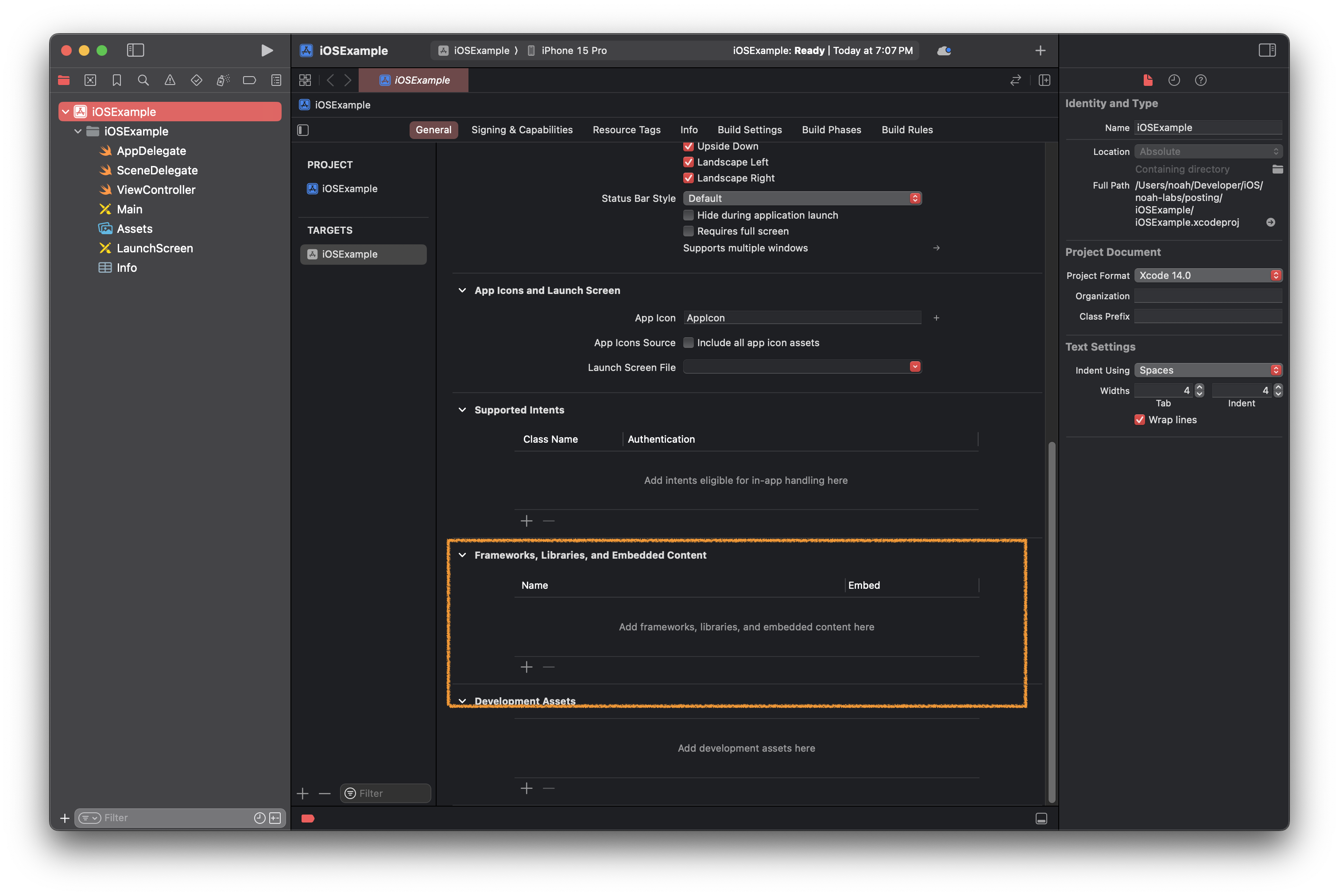This screenshot has height=896, width=1339.
Task: Increment the Tab width stepper
Action: 1200,387
